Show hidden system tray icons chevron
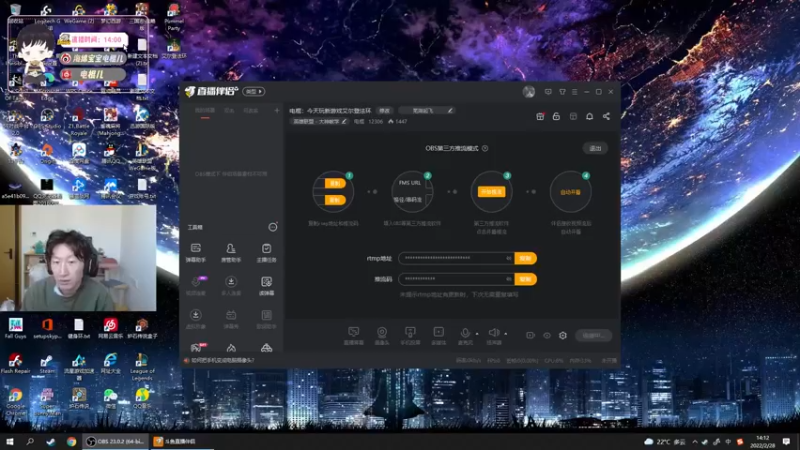 694,441
